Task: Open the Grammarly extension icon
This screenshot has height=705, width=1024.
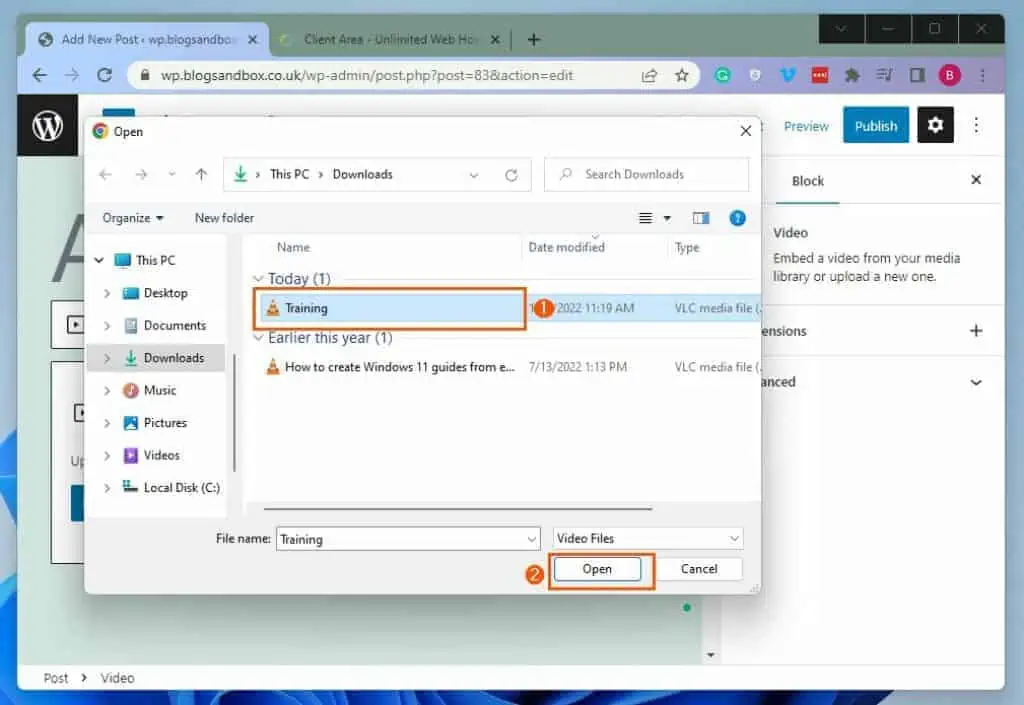Action: (722, 75)
